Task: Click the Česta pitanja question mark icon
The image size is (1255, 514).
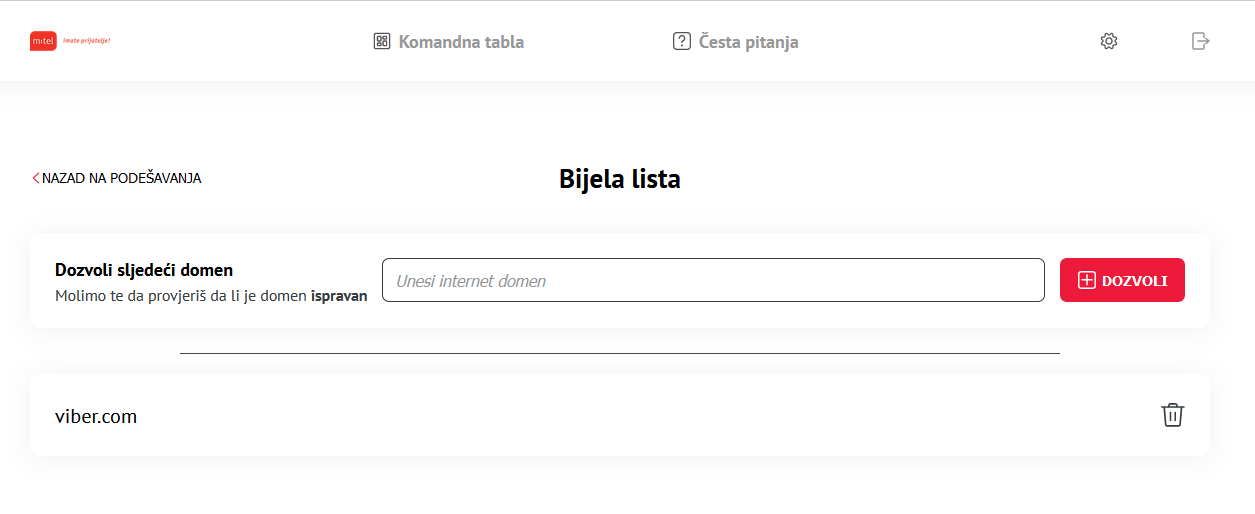Action: click(682, 41)
